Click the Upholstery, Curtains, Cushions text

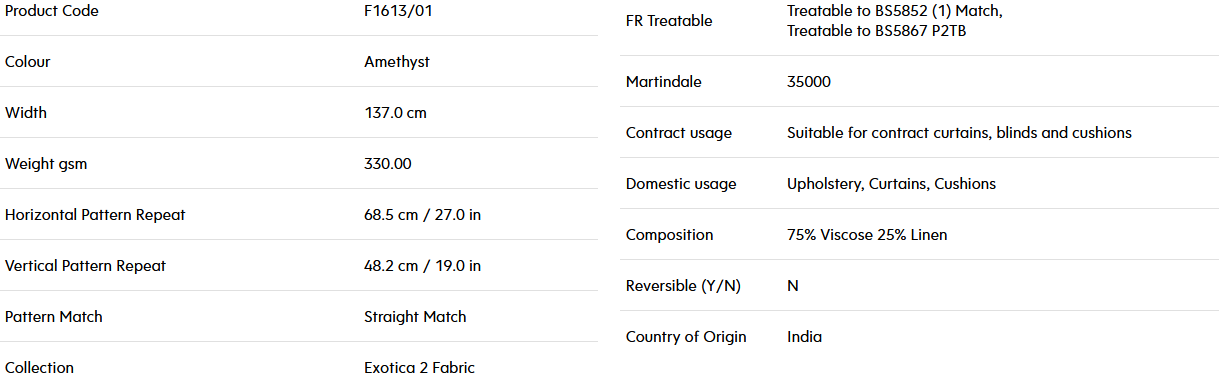(892, 184)
